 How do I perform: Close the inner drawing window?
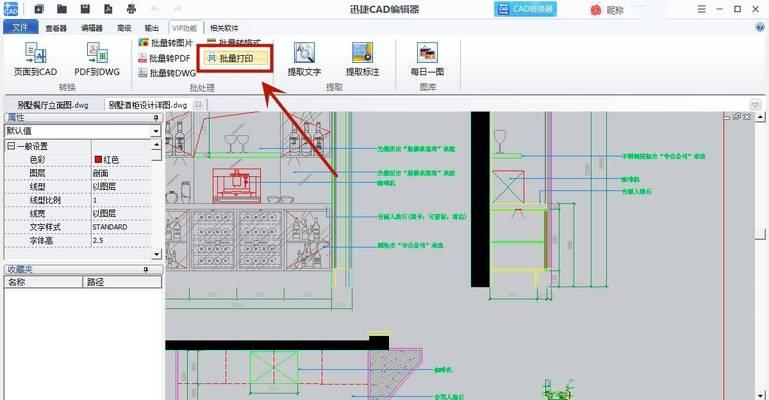(746, 117)
